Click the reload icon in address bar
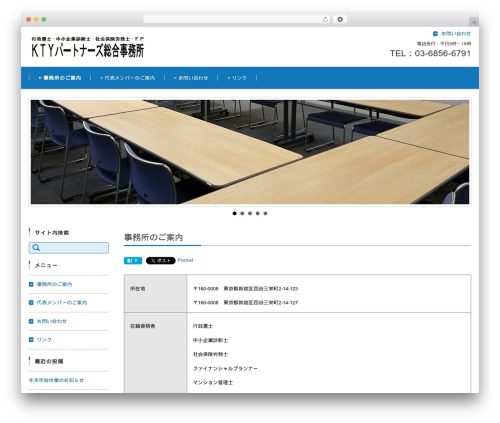The image size is (500, 423). (x=325, y=19)
